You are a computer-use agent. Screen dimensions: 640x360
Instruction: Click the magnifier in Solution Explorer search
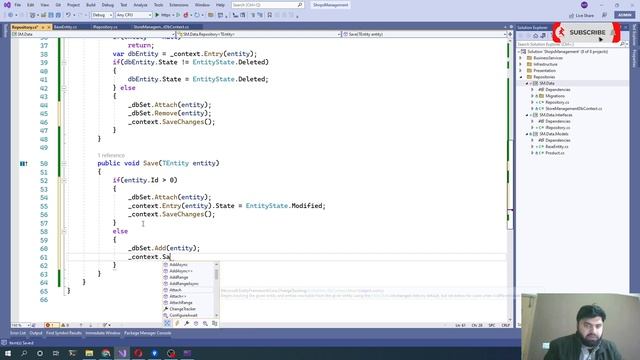click(622, 44)
